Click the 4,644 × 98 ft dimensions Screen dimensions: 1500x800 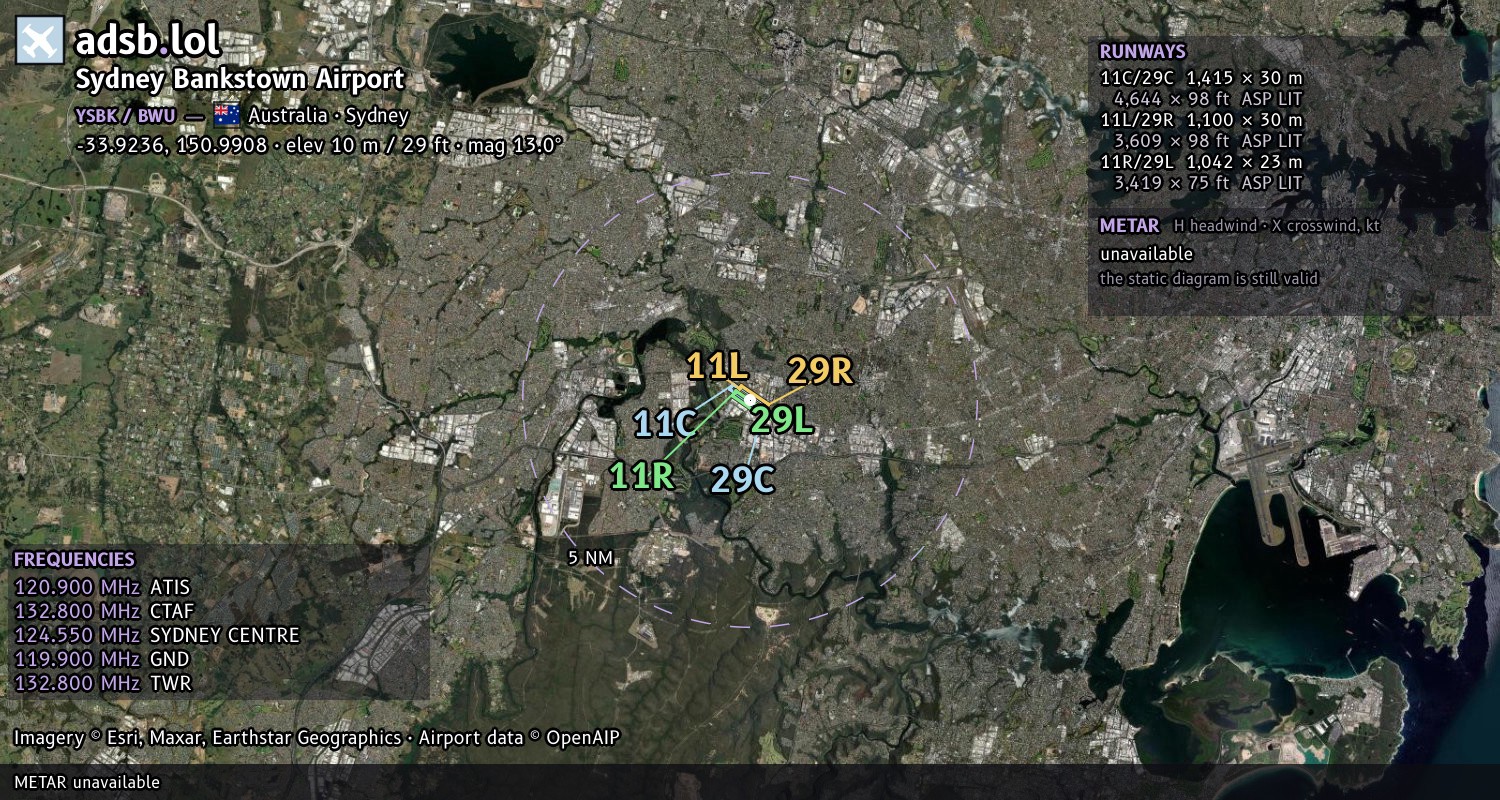coord(1171,99)
